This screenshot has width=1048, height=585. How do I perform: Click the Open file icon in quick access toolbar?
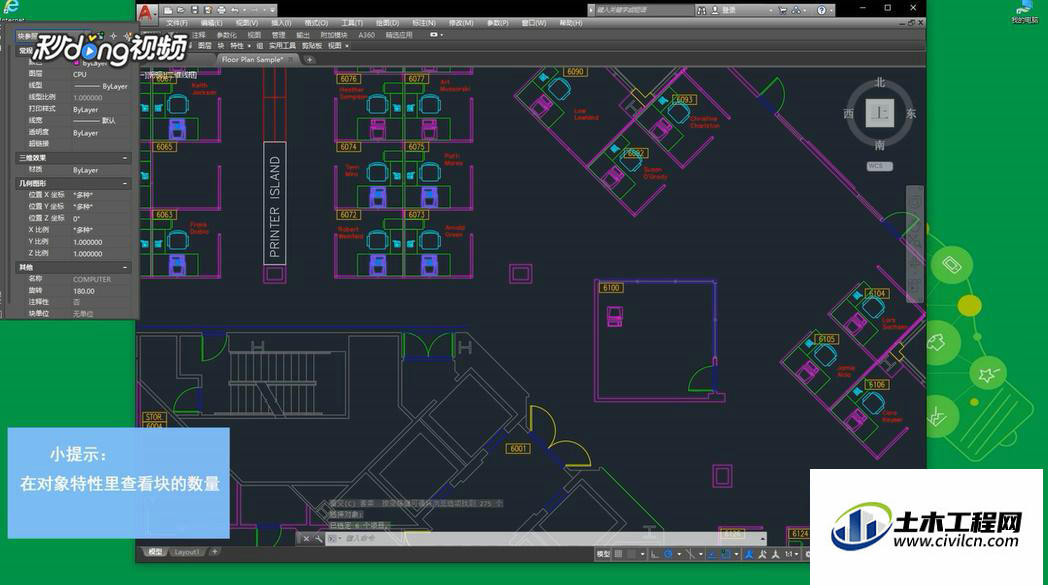pos(181,10)
